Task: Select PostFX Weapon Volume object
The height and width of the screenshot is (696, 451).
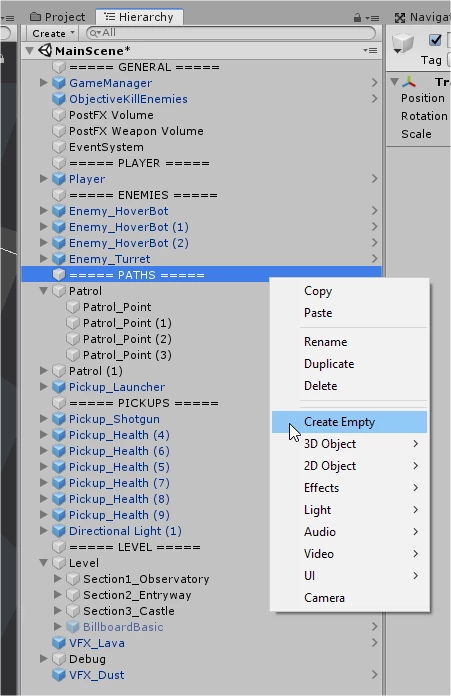Action: tap(136, 131)
